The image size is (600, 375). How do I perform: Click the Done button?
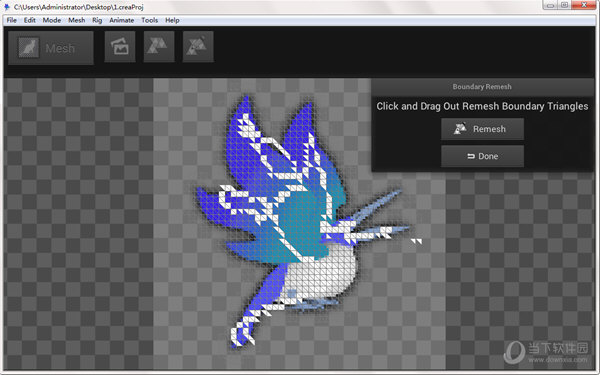pyautogui.click(x=482, y=156)
